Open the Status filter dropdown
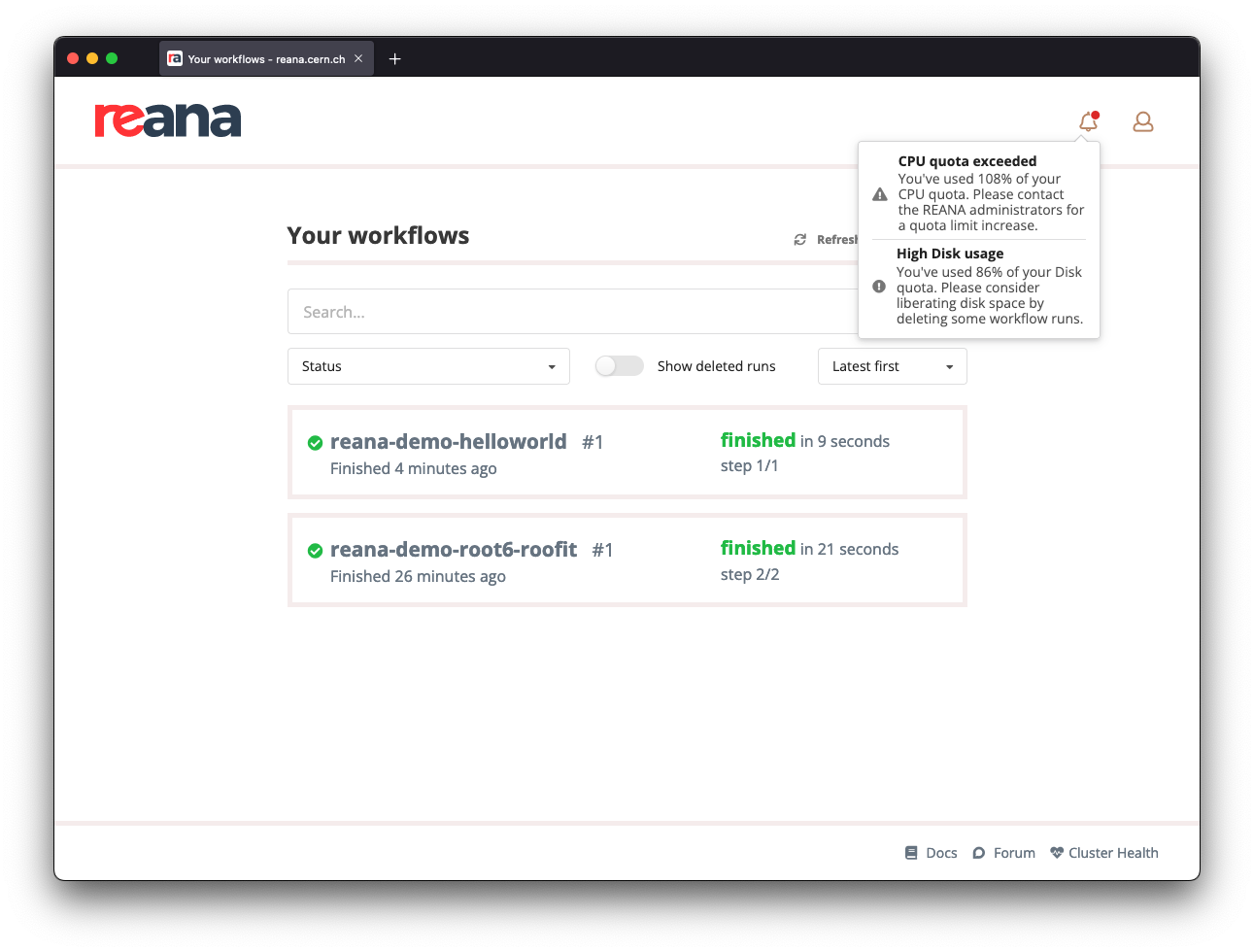The width and height of the screenshot is (1254, 952). 428,366
